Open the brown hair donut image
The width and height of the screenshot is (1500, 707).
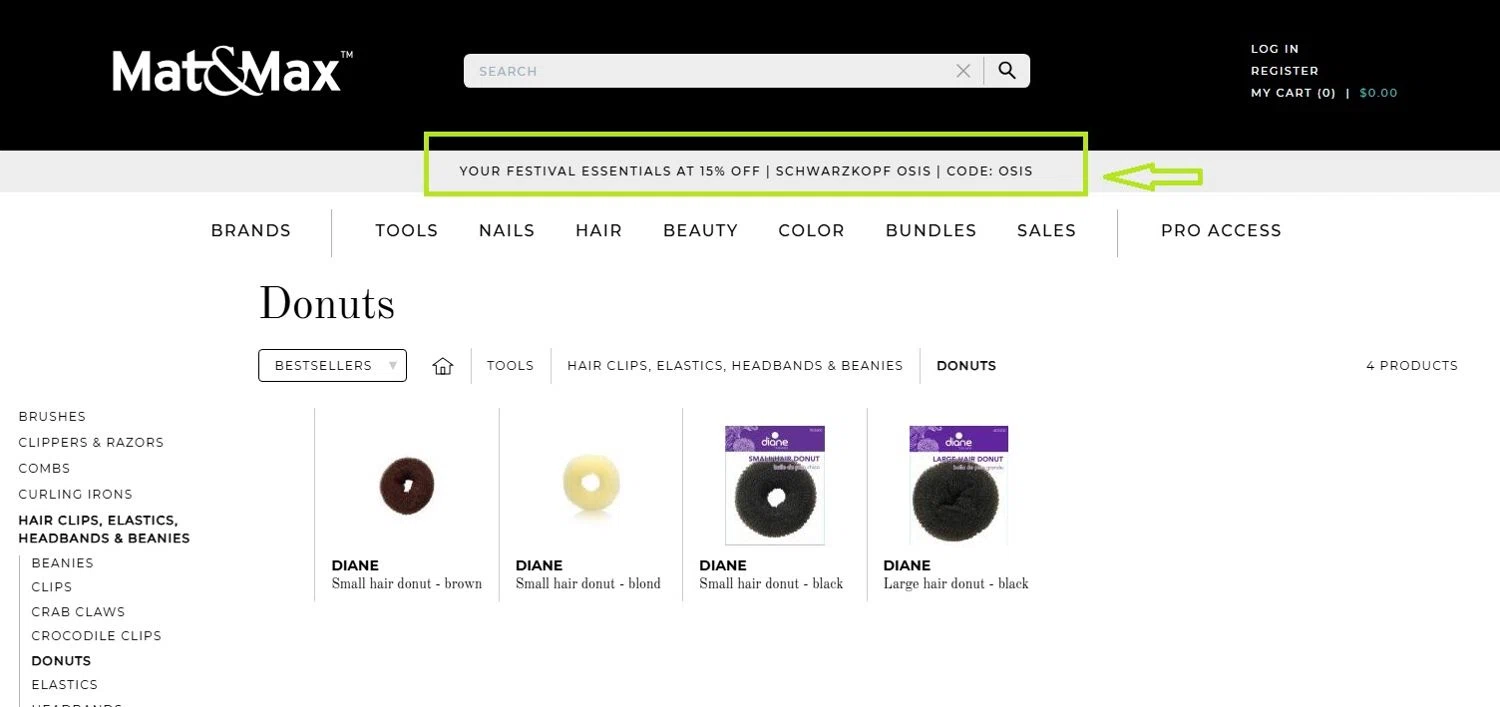pyautogui.click(x=407, y=485)
